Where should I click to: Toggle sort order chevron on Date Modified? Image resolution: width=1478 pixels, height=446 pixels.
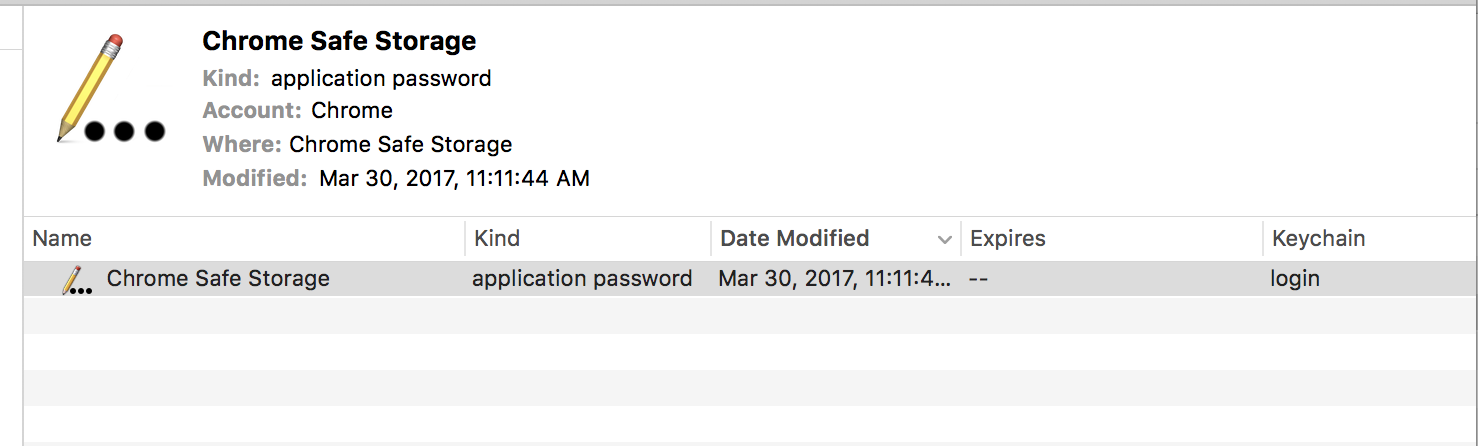944,240
